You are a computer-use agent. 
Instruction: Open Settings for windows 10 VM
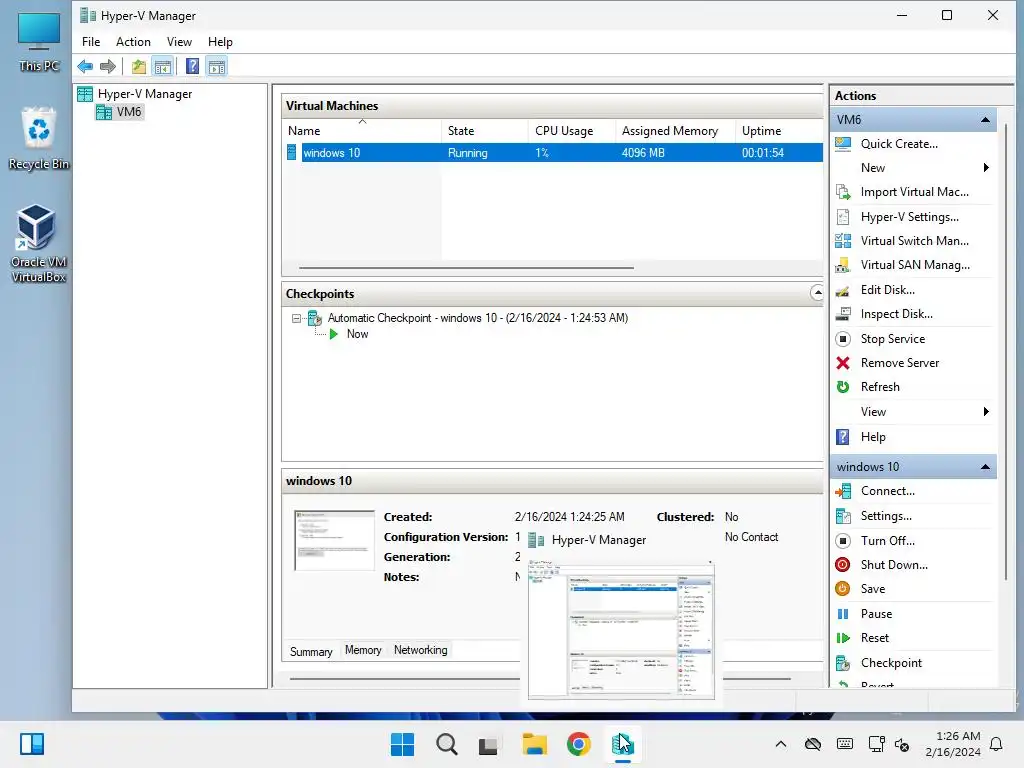point(886,516)
